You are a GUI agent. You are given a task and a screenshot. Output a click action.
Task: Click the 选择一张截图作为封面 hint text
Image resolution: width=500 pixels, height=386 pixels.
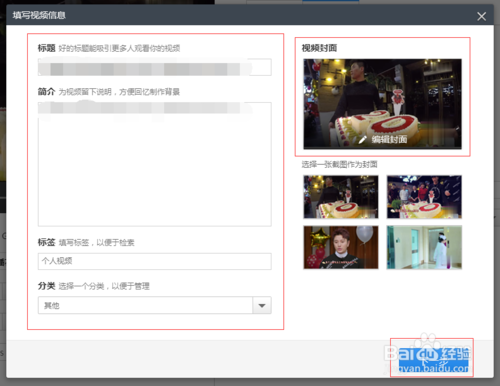click(x=339, y=164)
